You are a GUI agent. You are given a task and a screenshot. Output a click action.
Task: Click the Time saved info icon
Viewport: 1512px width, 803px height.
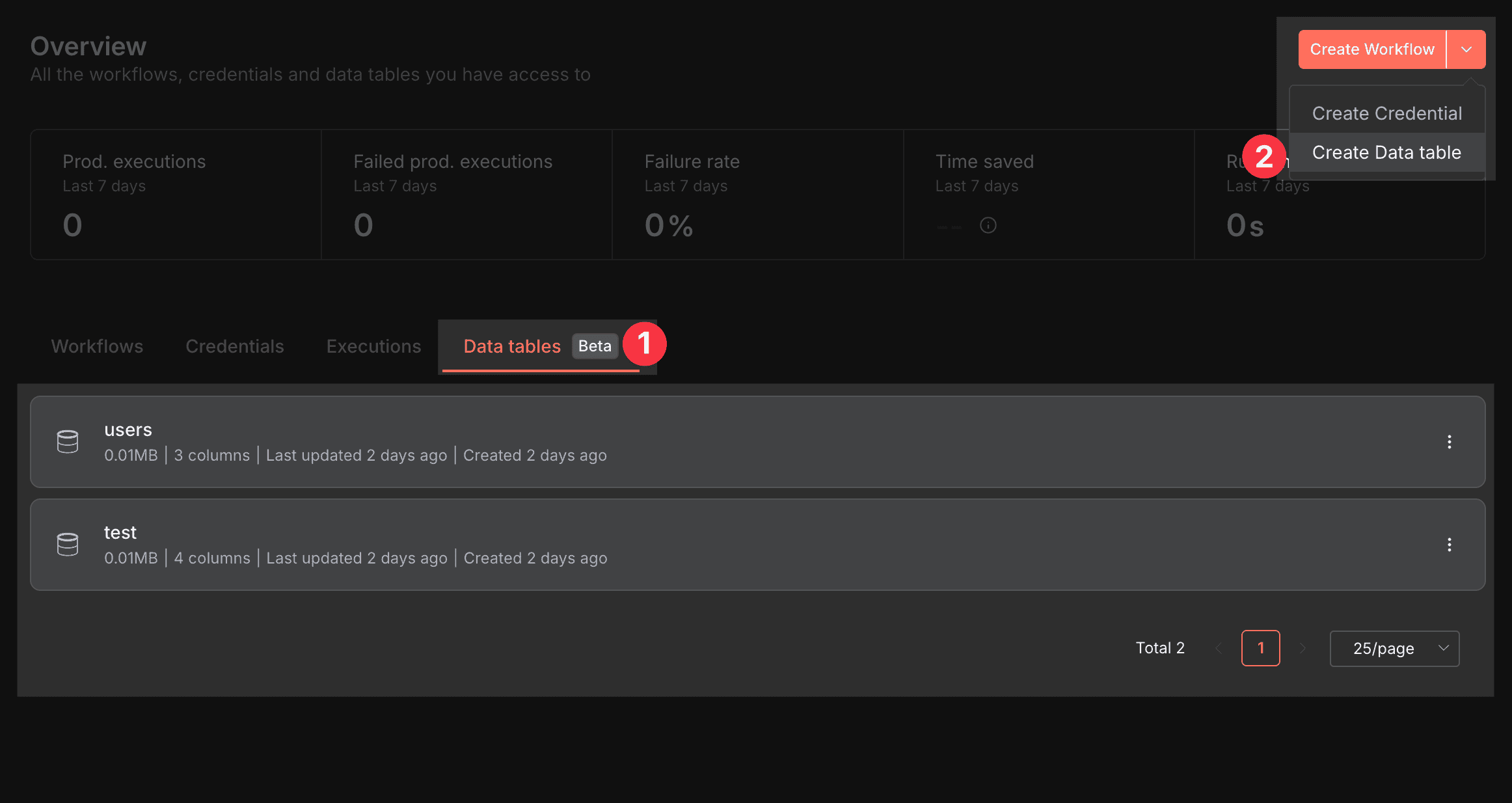(x=988, y=225)
